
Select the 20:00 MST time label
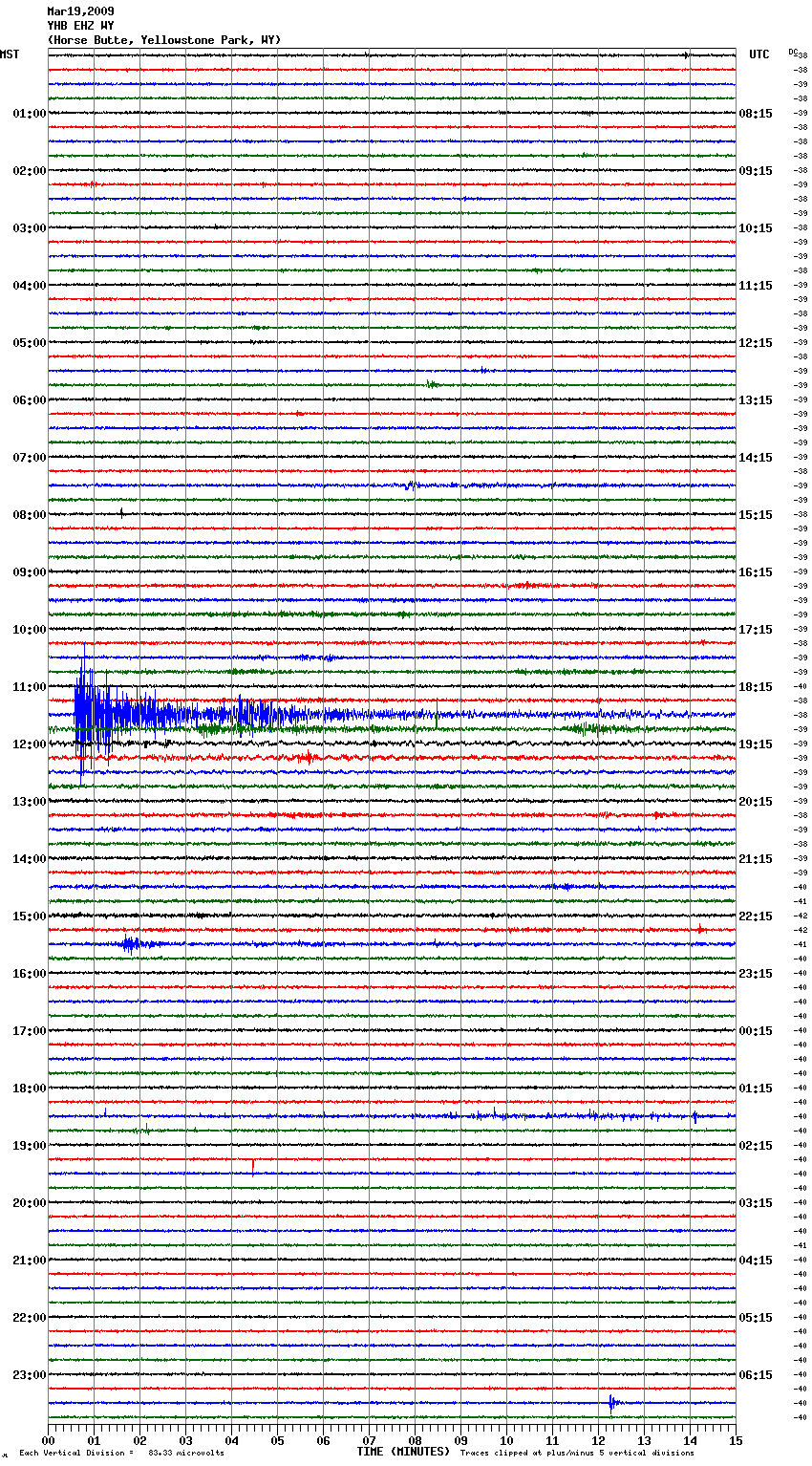click(x=29, y=1203)
